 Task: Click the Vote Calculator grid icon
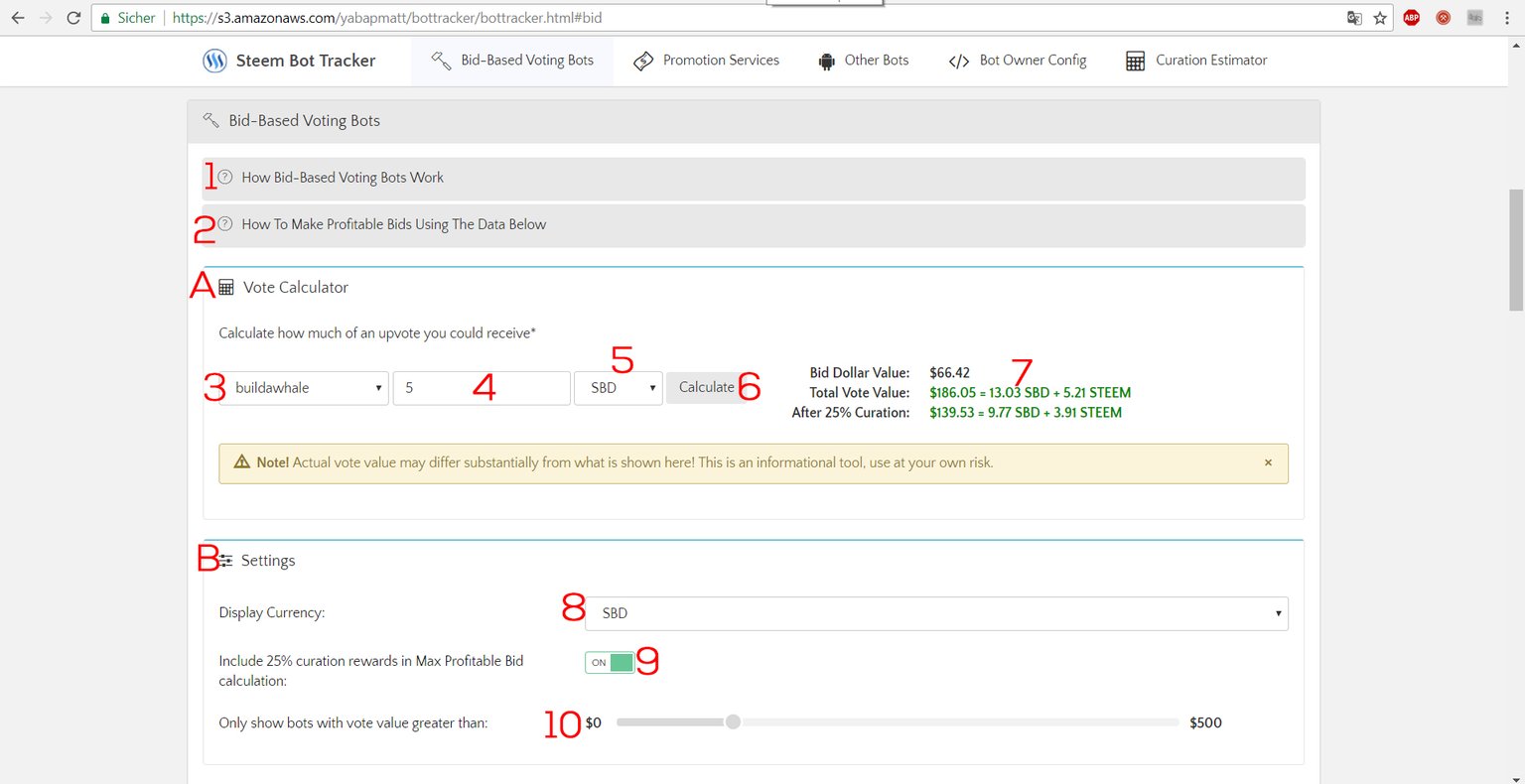click(226, 287)
